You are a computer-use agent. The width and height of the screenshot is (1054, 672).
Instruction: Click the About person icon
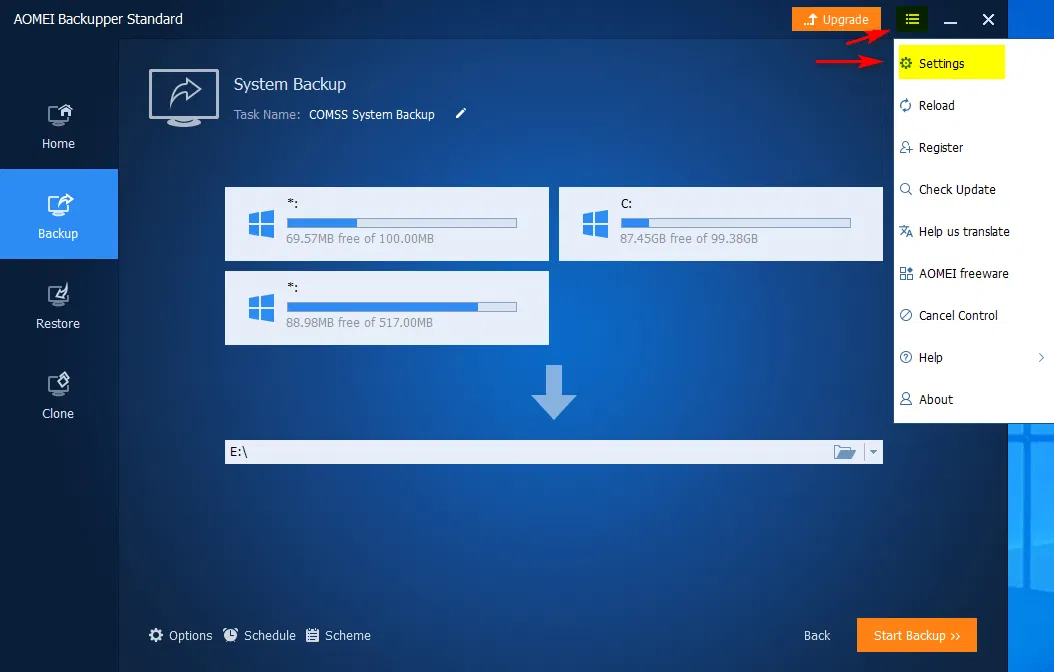(906, 399)
